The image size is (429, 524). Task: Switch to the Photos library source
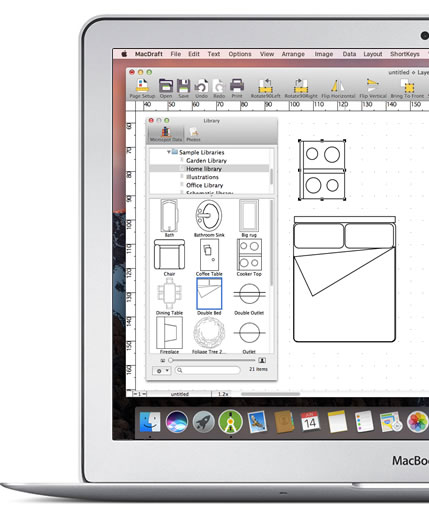click(x=193, y=134)
